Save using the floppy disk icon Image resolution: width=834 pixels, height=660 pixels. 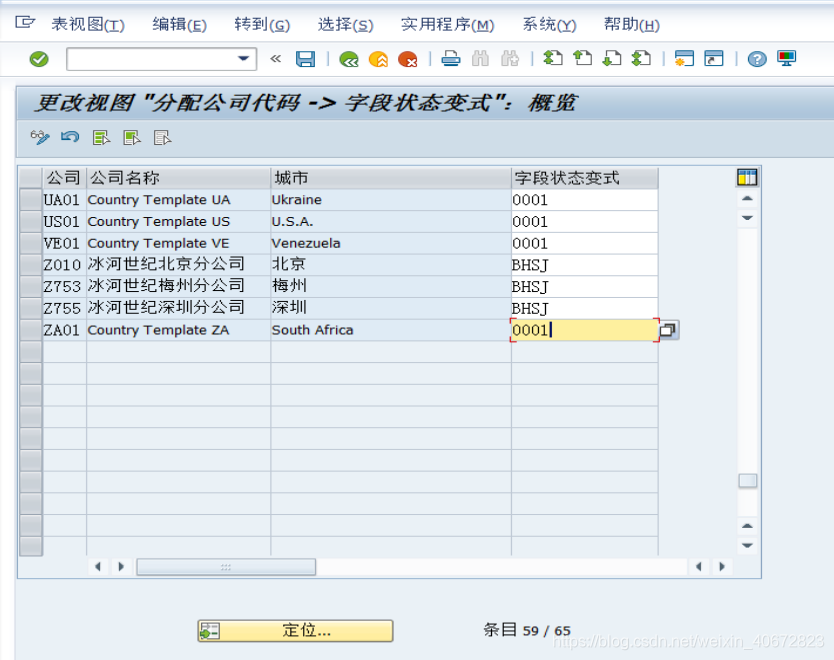305,59
